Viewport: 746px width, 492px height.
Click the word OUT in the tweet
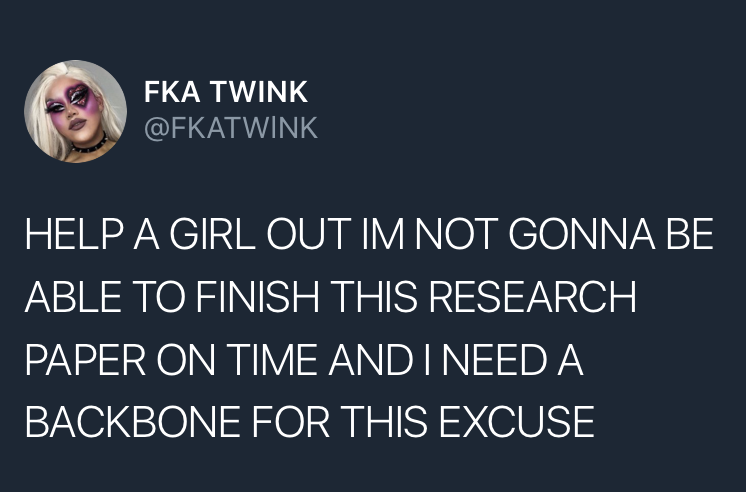307,238
